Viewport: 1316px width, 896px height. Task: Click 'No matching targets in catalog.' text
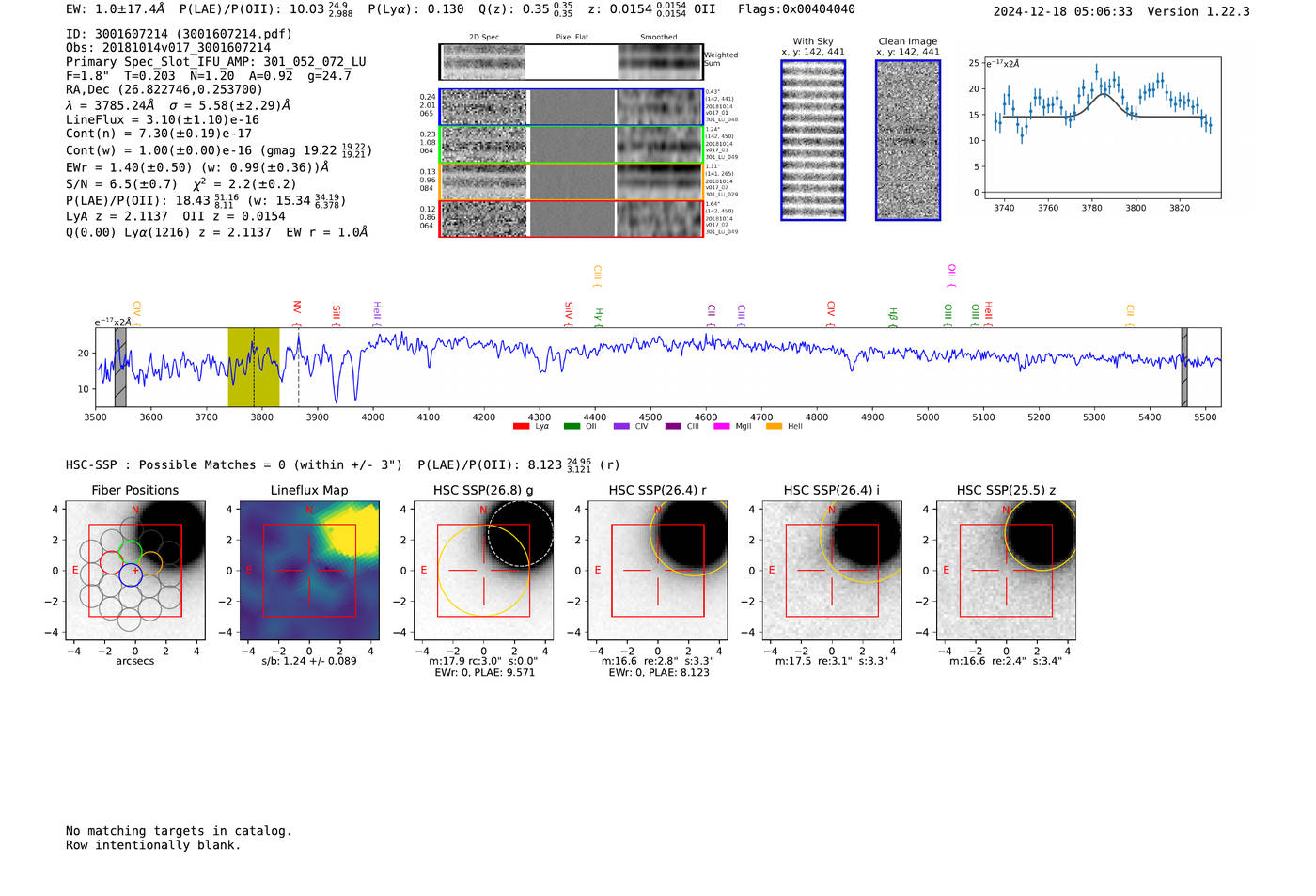179,831
